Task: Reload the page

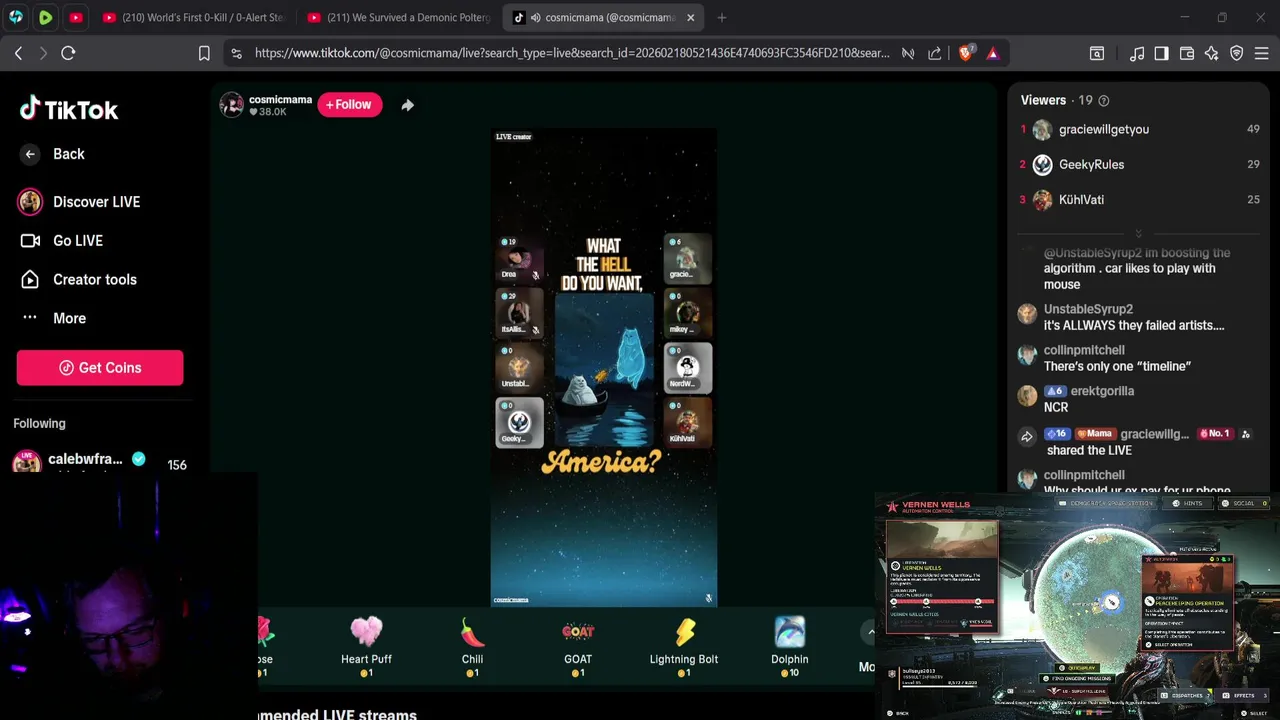Action: pyautogui.click(x=68, y=53)
